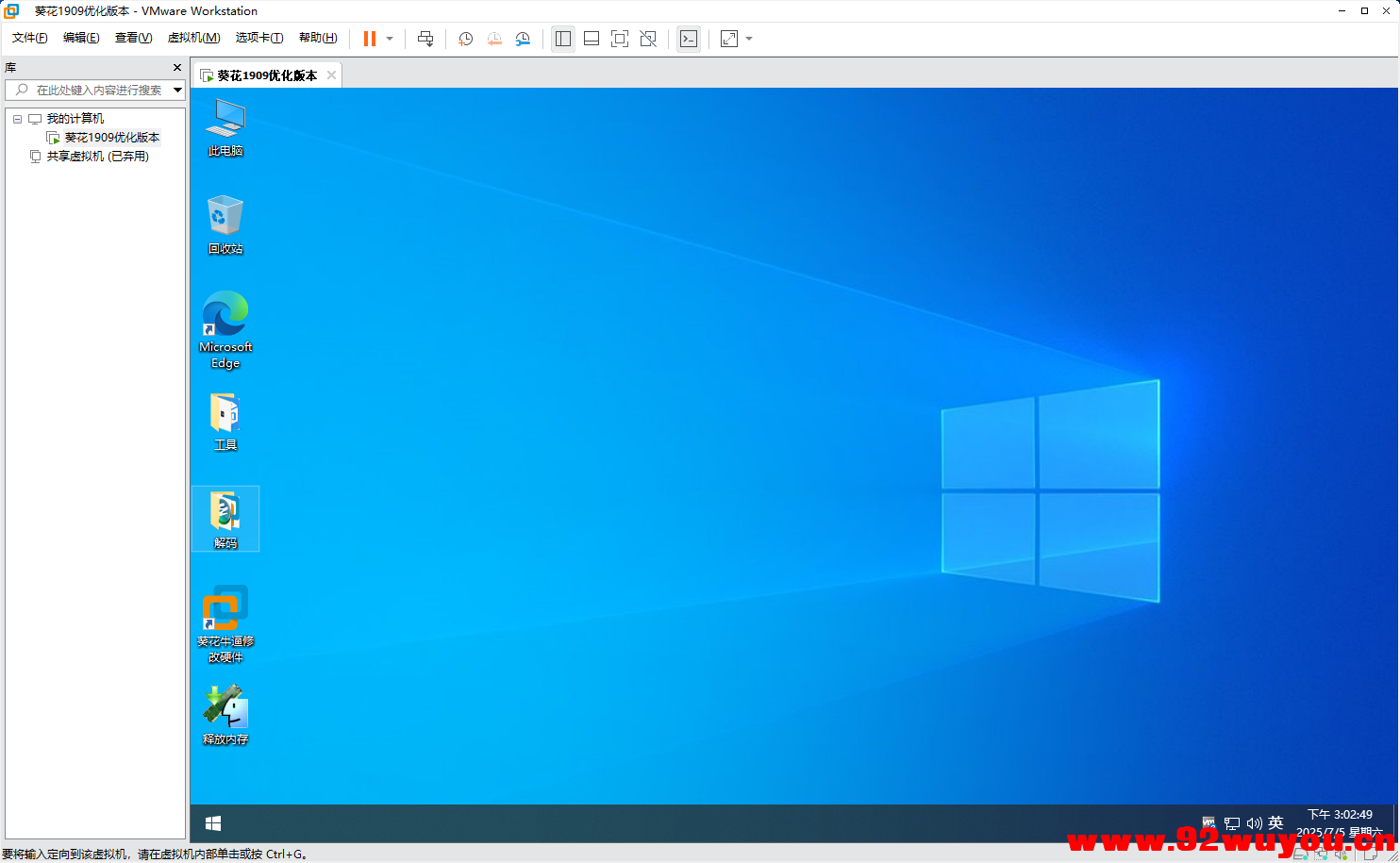This screenshot has width=1400, height=863.
Task: Open the Windows Start button in guest
Action: coord(213,823)
